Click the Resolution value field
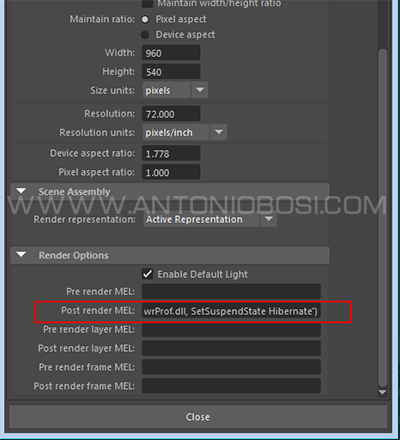The height and width of the screenshot is (440, 400). coord(171,114)
